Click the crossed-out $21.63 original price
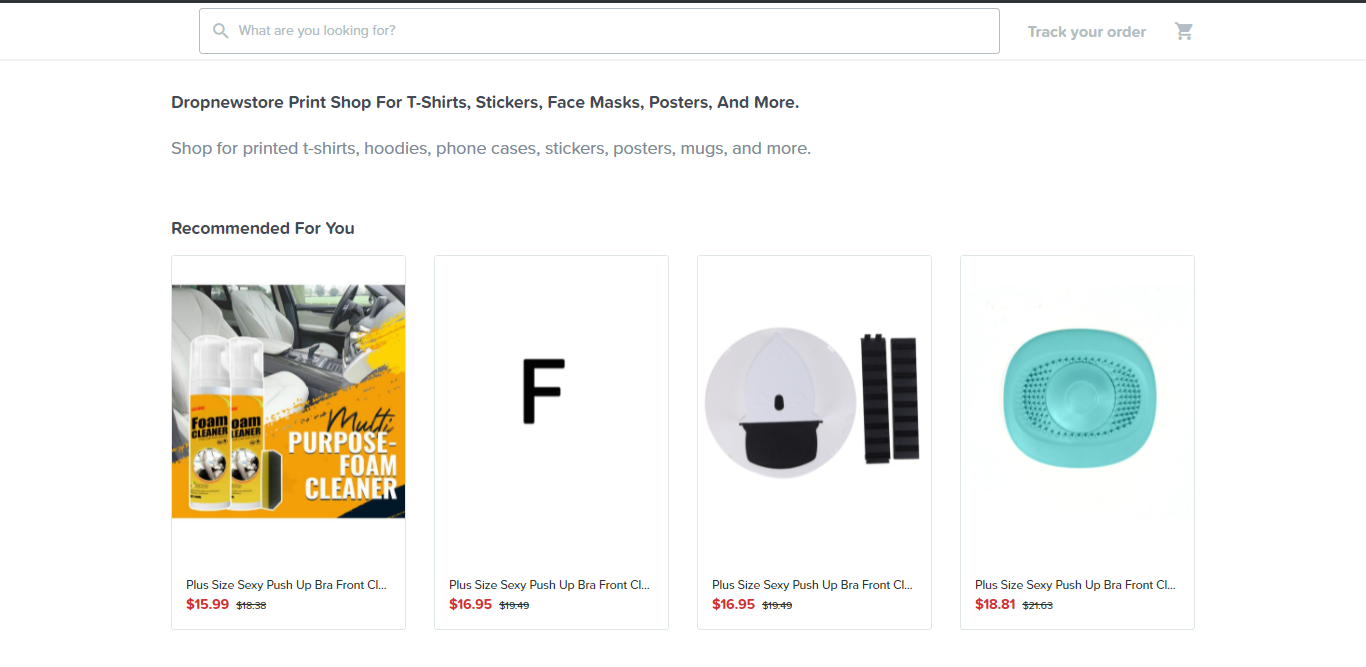Screen dimensions: 1366x667 pos(1037,605)
